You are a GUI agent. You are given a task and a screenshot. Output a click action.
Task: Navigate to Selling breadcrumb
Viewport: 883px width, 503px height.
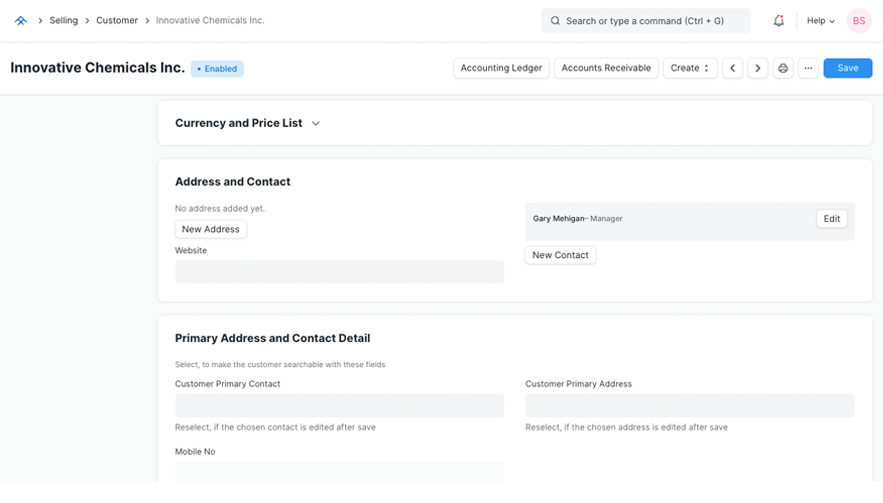click(63, 20)
